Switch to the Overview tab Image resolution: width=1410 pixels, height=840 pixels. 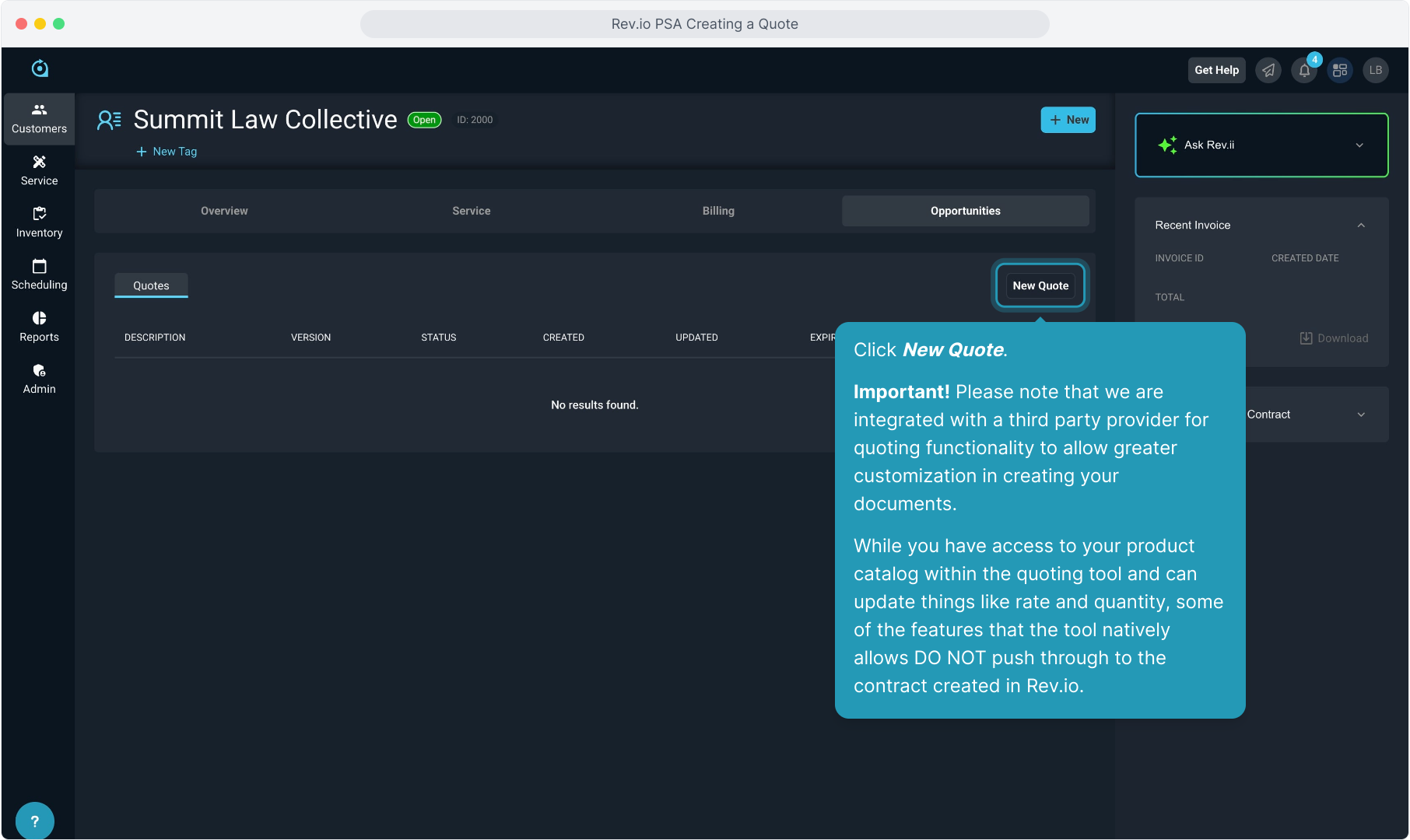tap(224, 211)
